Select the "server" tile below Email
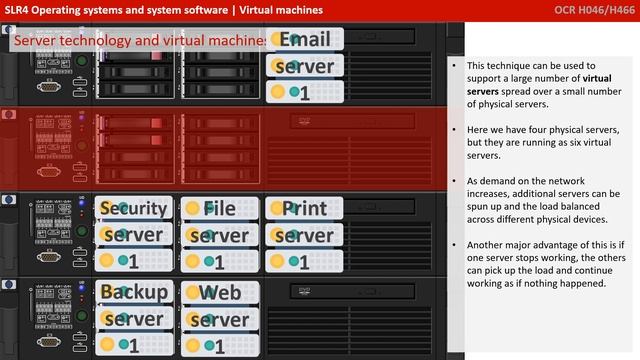640x360 pixels. (x=304, y=66)
